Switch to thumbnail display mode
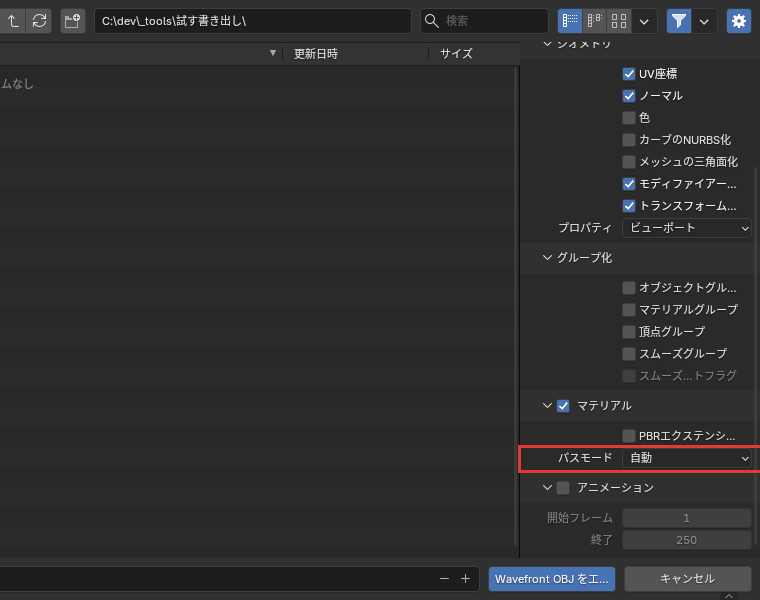760x600 pixels. [x=619, y=21]
